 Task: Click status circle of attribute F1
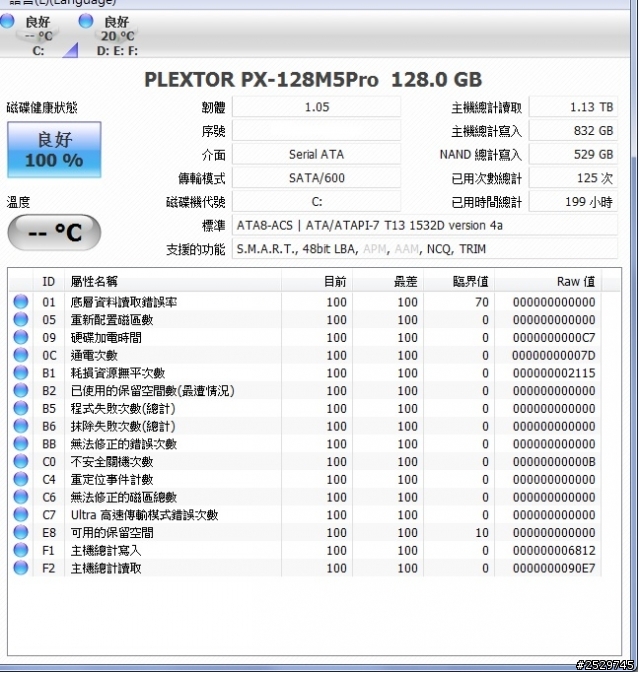point(21,550)
